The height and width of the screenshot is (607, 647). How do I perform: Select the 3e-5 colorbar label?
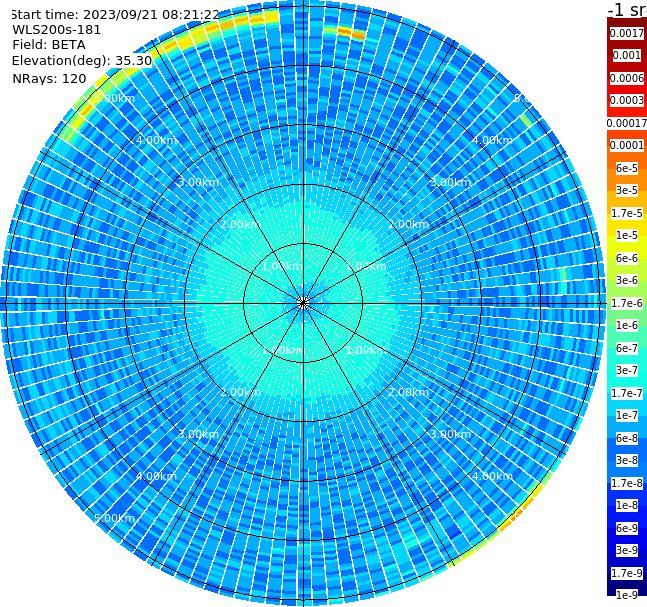coord(626,190)
